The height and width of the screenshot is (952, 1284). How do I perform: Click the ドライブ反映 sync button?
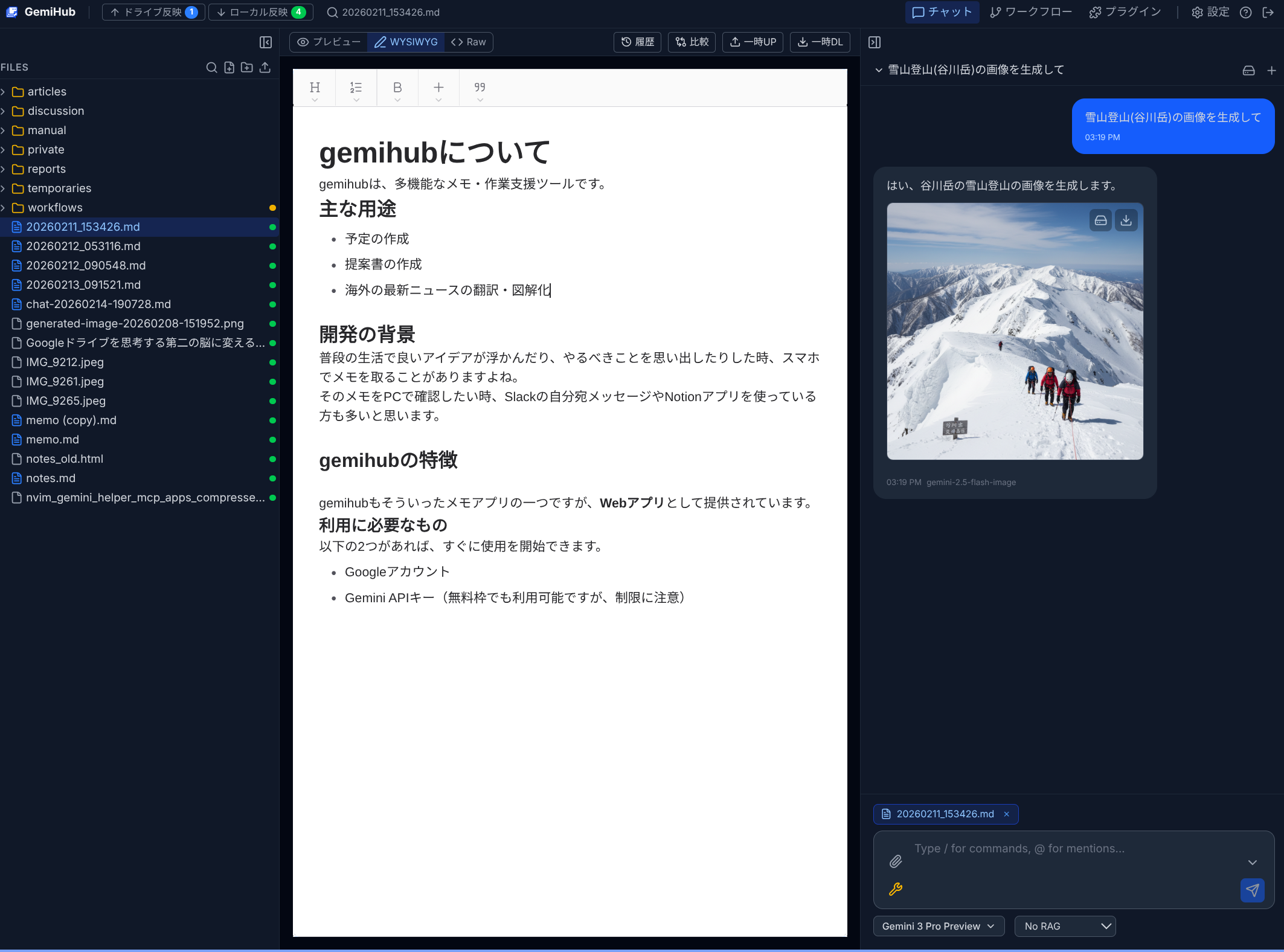(x=153, y=11)
